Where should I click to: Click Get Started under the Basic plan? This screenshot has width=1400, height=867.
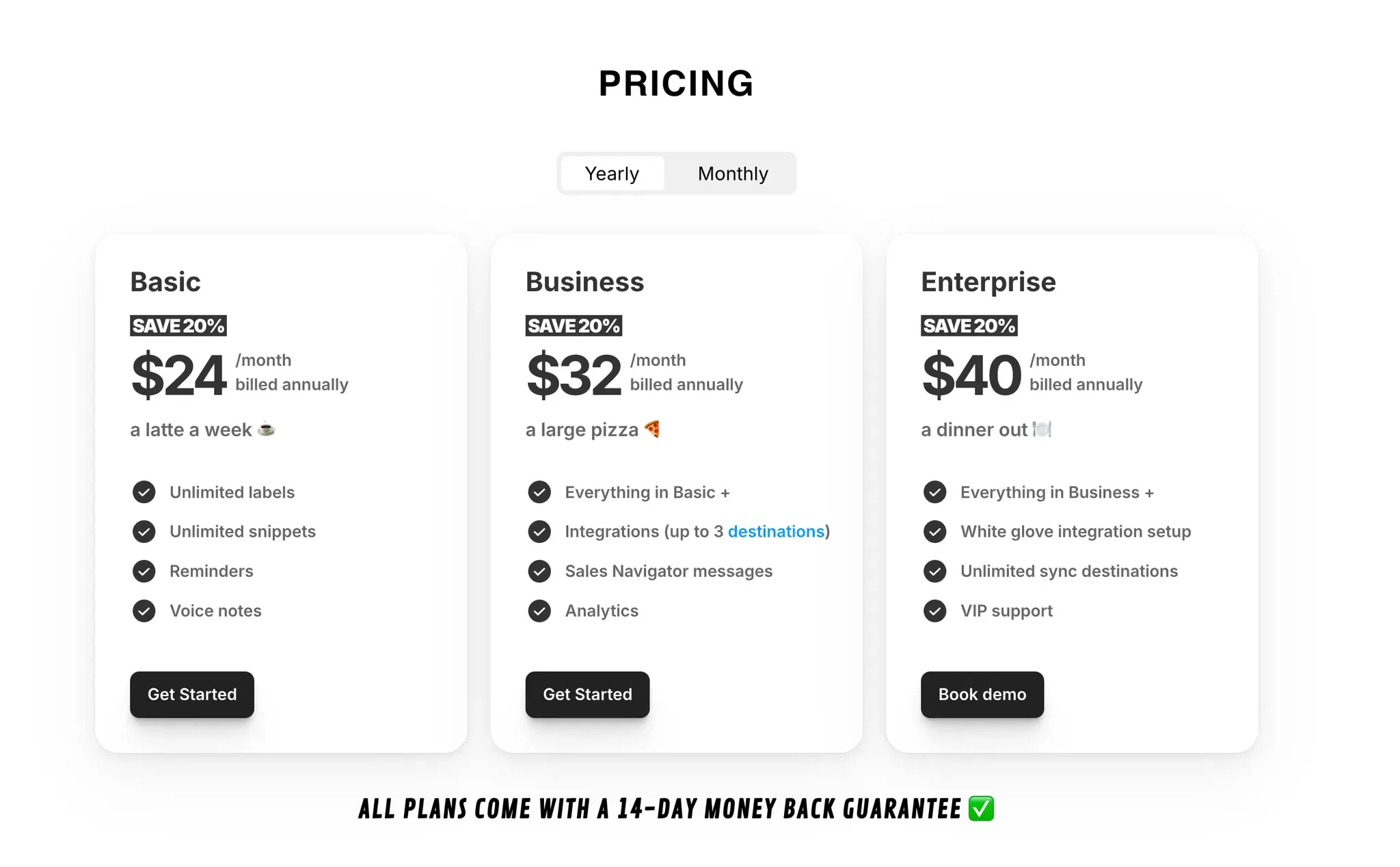coord(191,695)
